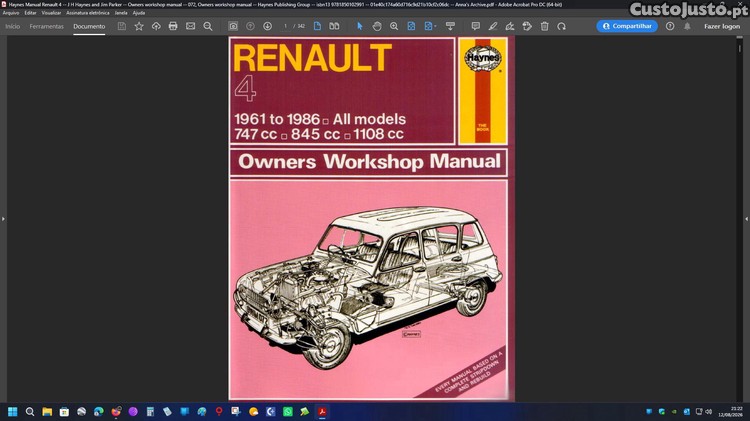
Task: Click the taskbar Search icon
Action: pos(30,411)
